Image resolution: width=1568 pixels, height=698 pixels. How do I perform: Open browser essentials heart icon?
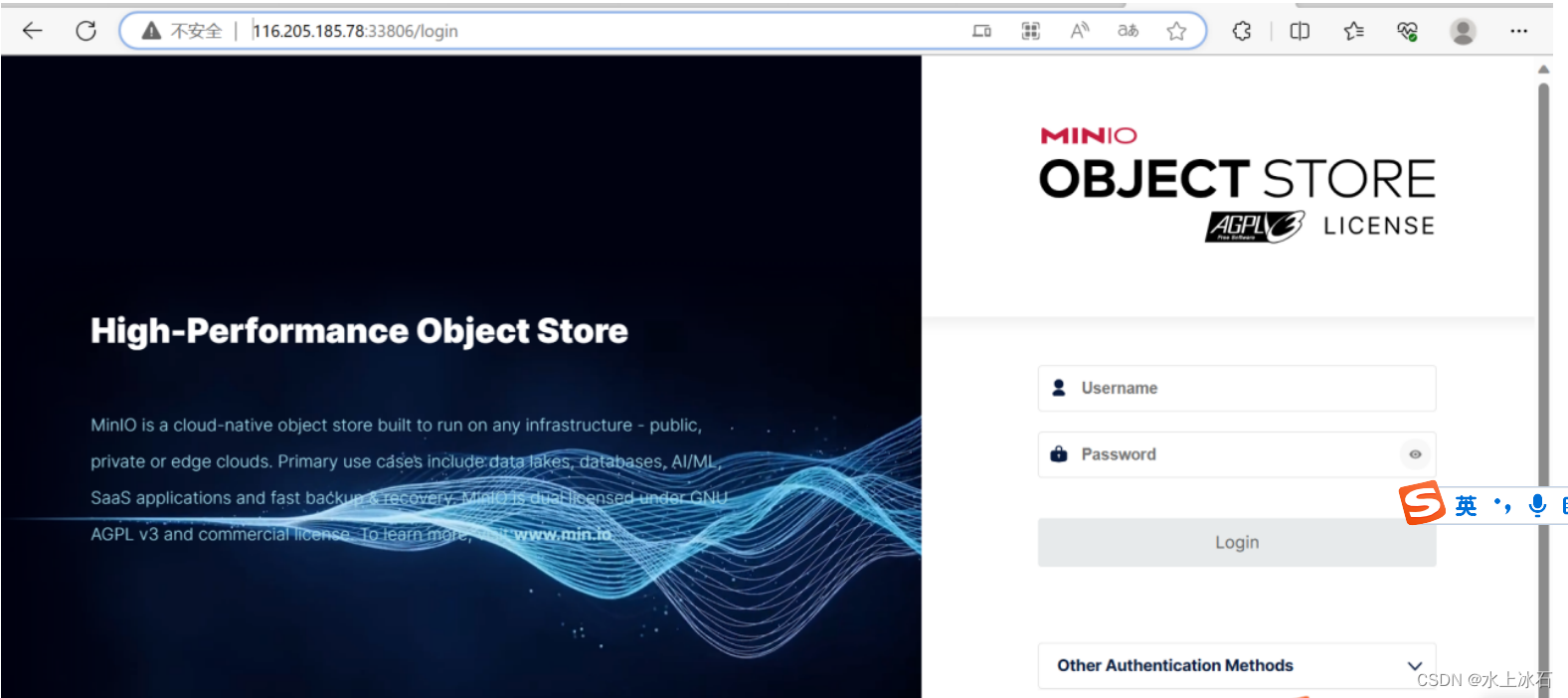[1407, 31]
